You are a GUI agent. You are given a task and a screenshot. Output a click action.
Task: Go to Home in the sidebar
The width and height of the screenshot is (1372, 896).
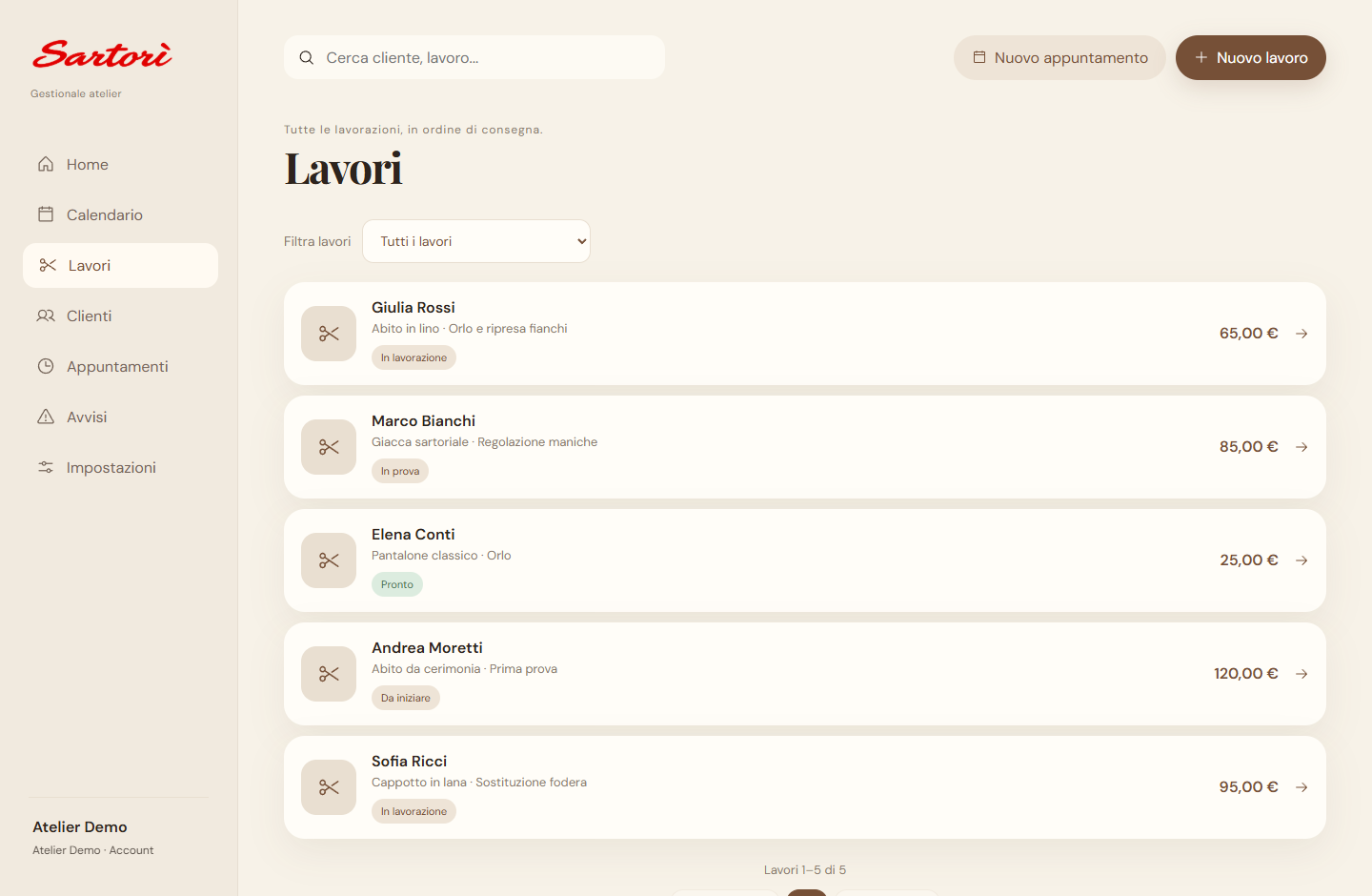pyautogui.click(x=120, y=164)
